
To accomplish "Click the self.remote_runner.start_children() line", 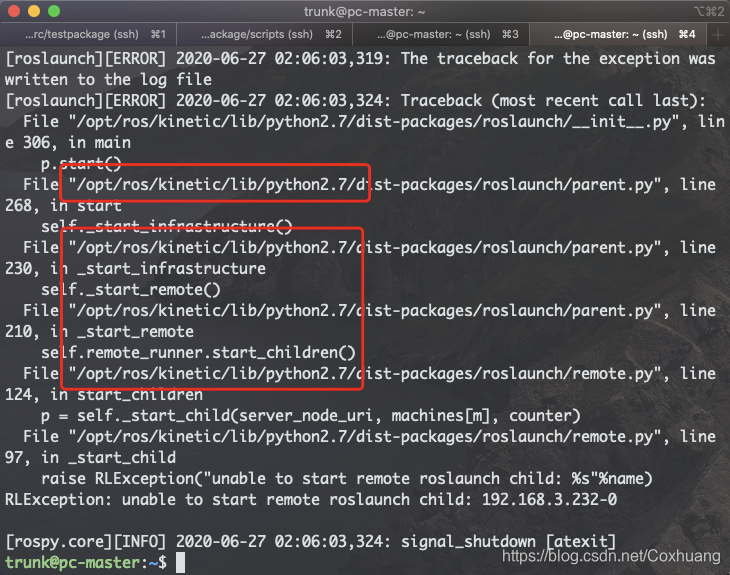I will coord(198,352).
